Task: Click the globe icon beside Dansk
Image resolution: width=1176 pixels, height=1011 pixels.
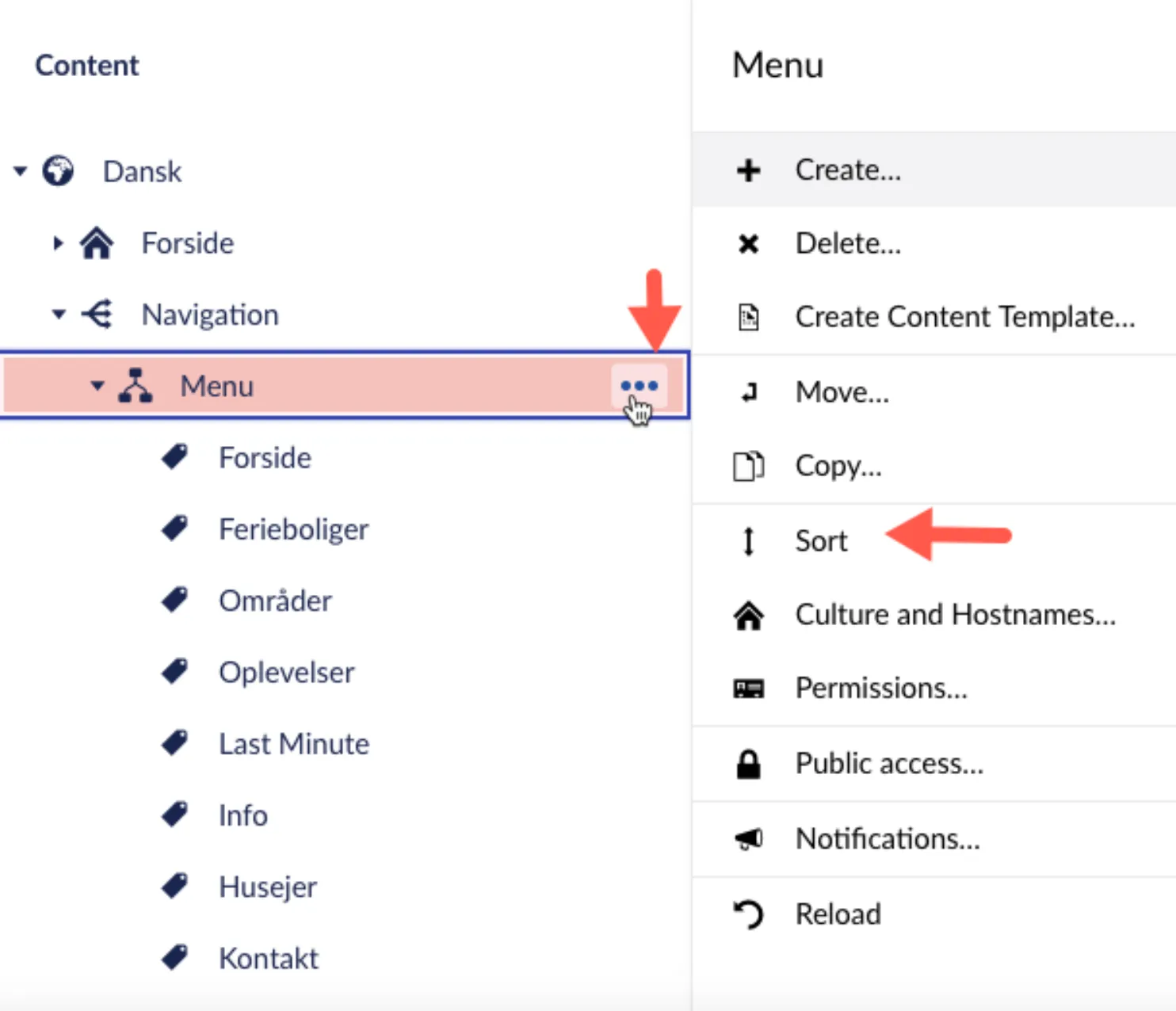Action: click(59, 171)
